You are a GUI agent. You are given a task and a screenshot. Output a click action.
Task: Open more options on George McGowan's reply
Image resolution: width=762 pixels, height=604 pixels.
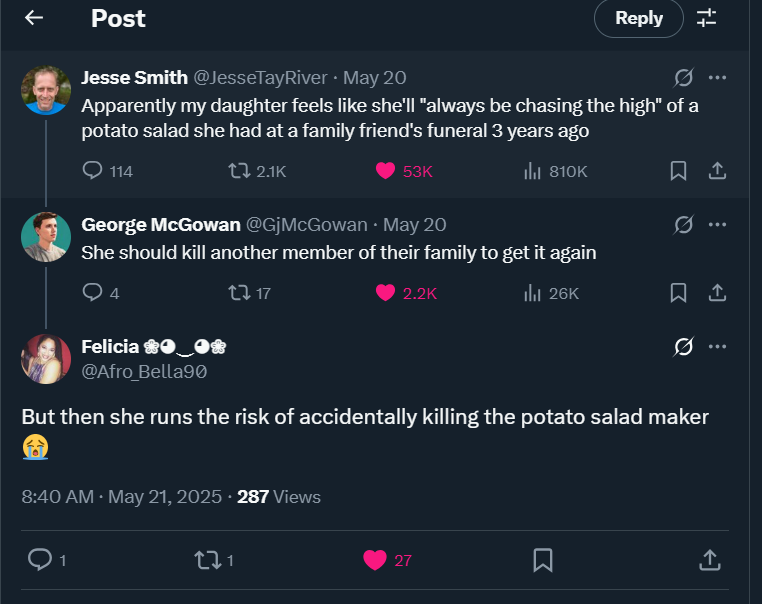pyautogui.click(x=717, y=224)
